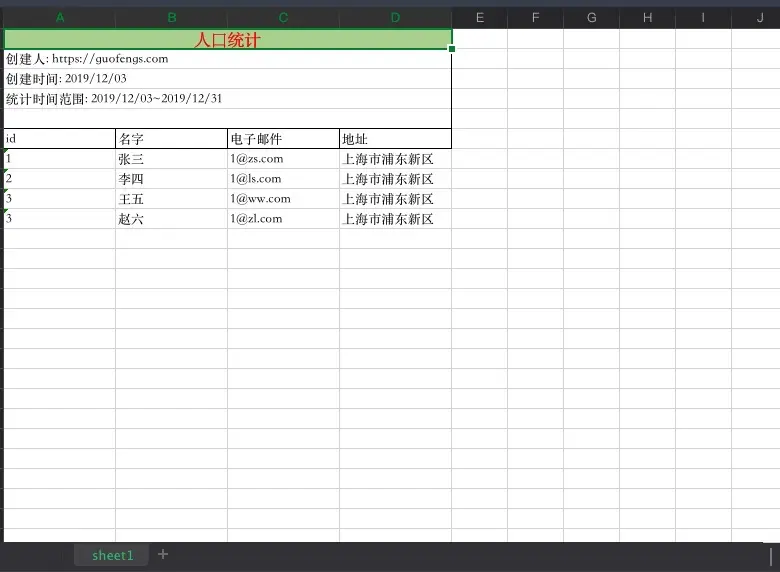This screenshot has width=780, height=572.
Task: Select the address cell in 李四's row
Action: coord(395,179)
